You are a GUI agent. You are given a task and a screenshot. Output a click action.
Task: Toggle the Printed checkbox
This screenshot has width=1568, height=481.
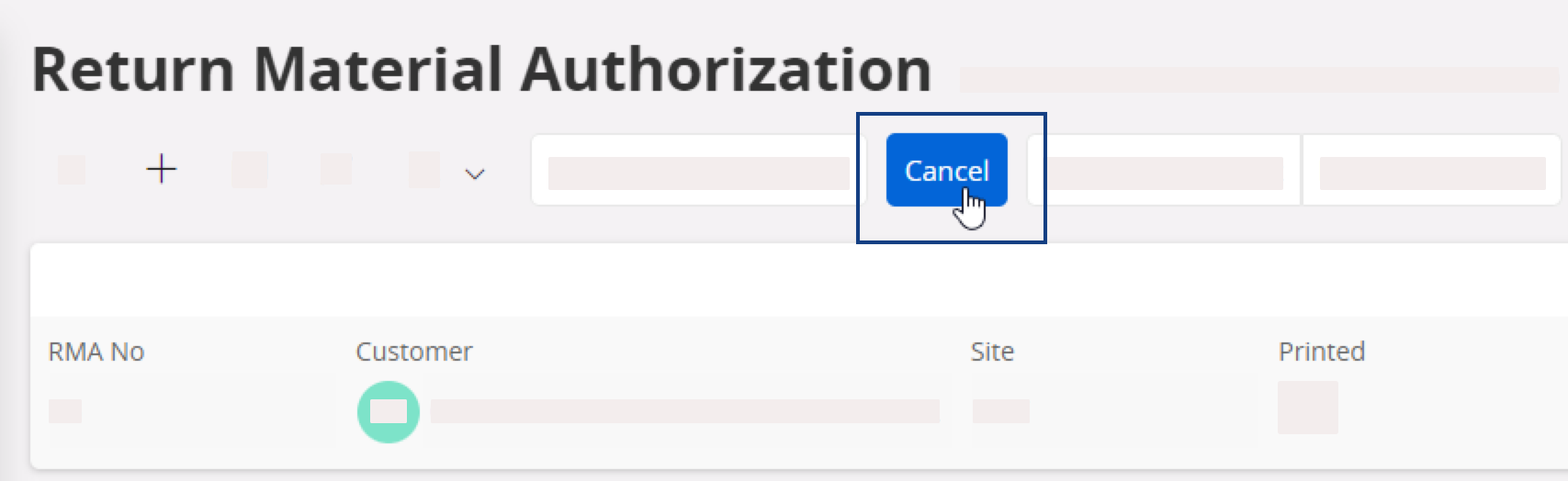[1307, 408]
